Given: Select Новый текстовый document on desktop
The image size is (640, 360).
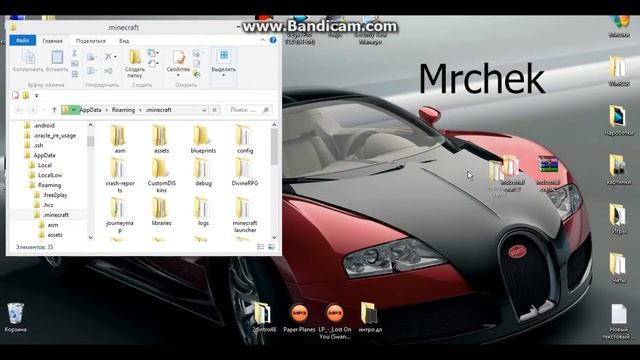Looking at the screenshot, I should point(618,321).
